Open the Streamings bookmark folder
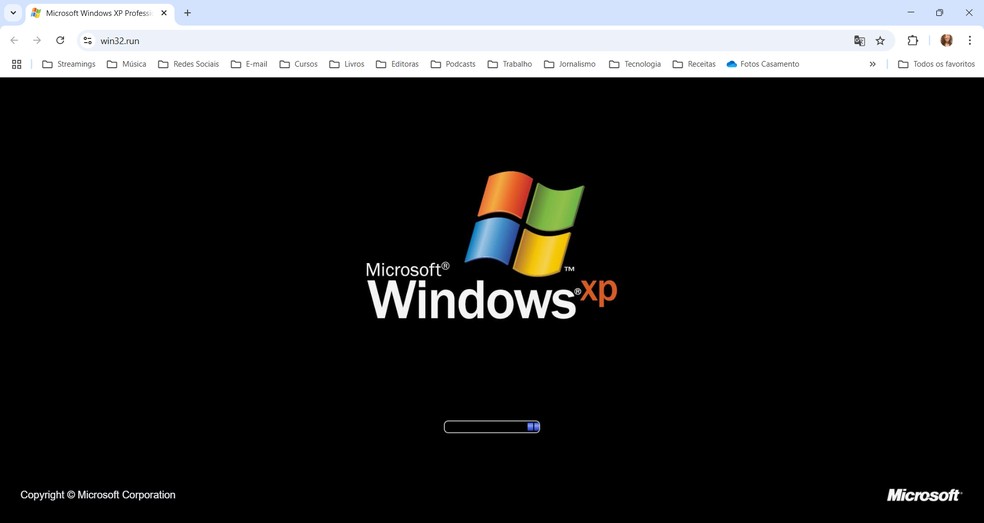The width and height of the screenshot is (984, 523). coord(68,64)
